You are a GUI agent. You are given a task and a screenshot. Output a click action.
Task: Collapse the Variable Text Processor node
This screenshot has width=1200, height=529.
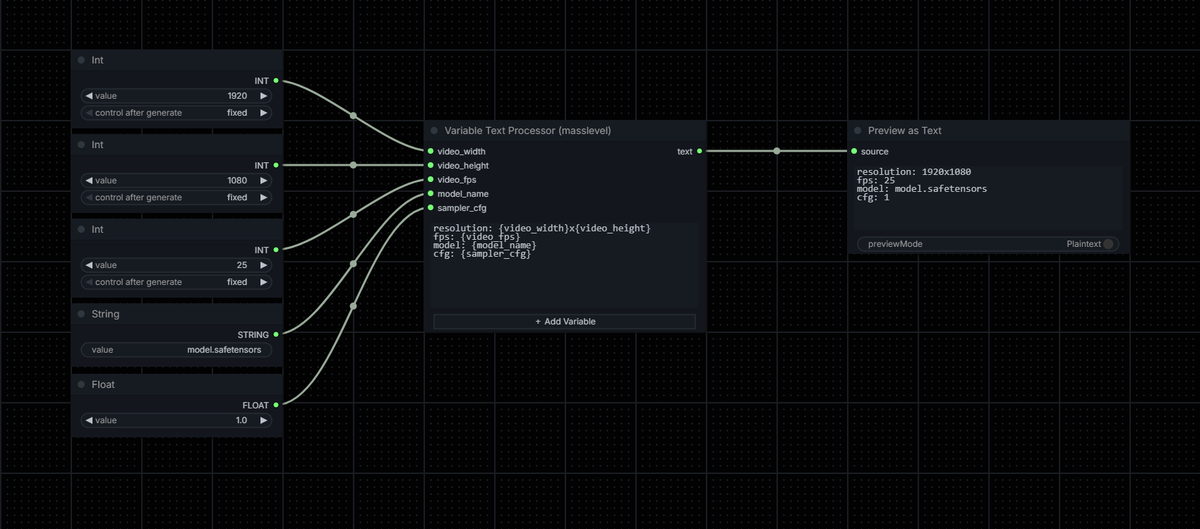point(434,131)
